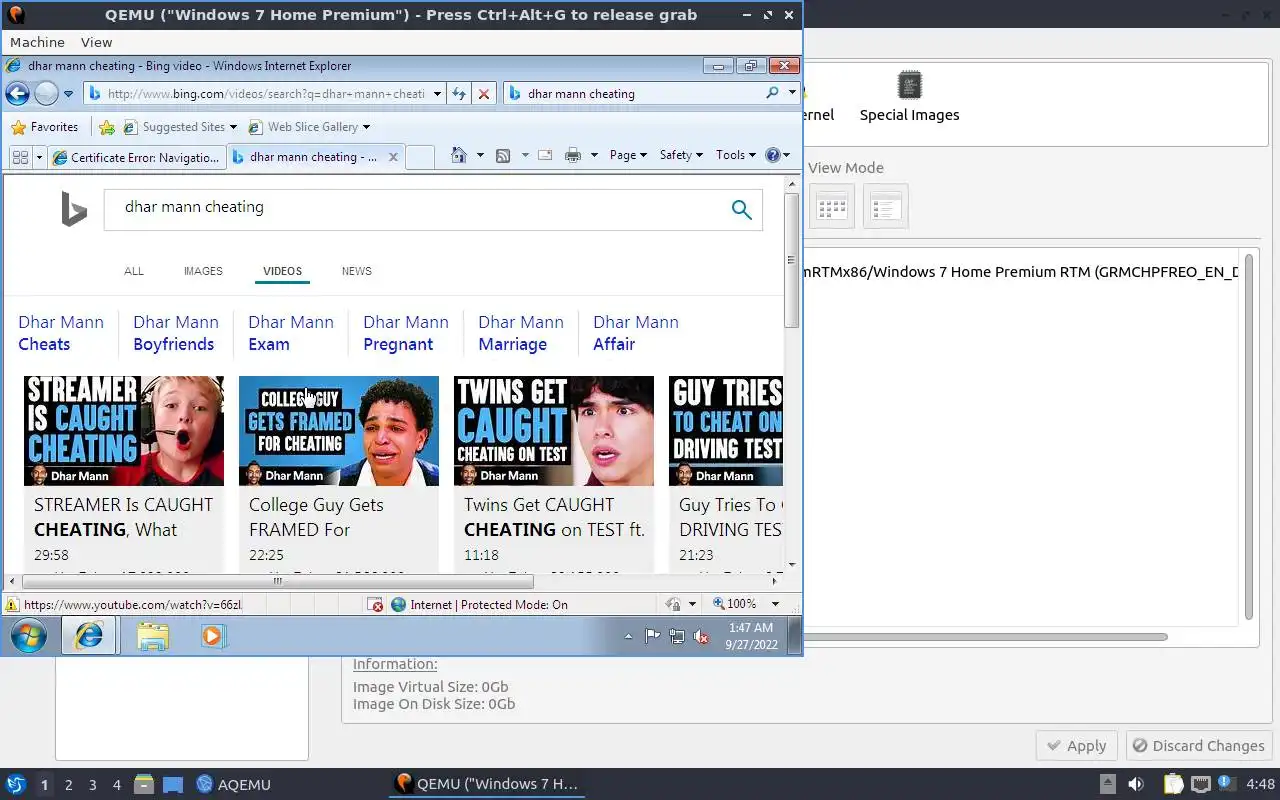The width and height of the screenshot is (1280, 800).
Task: Click the IE toolbar search box
Action: click(x=640, y=94)
